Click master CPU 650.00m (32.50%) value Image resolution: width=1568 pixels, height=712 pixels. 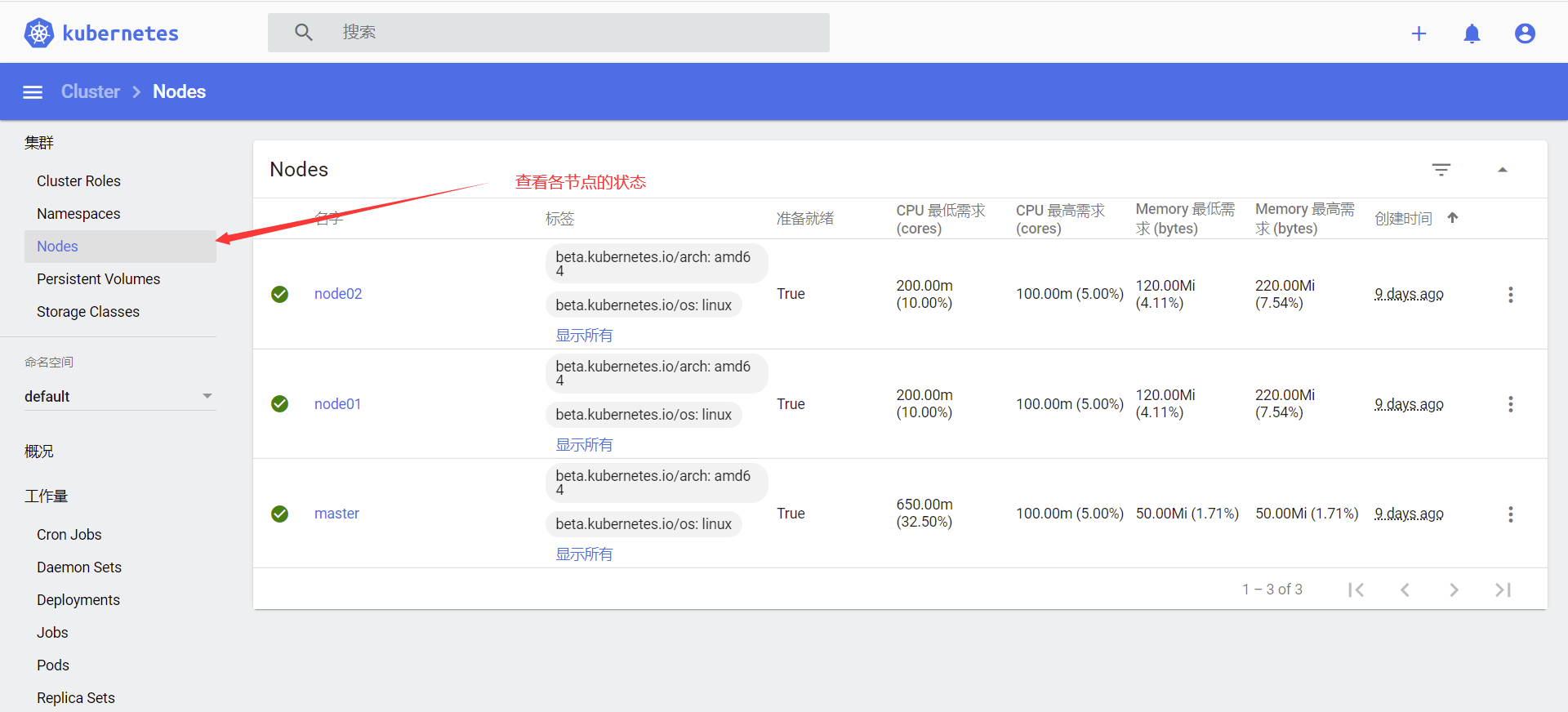(924, 514)
